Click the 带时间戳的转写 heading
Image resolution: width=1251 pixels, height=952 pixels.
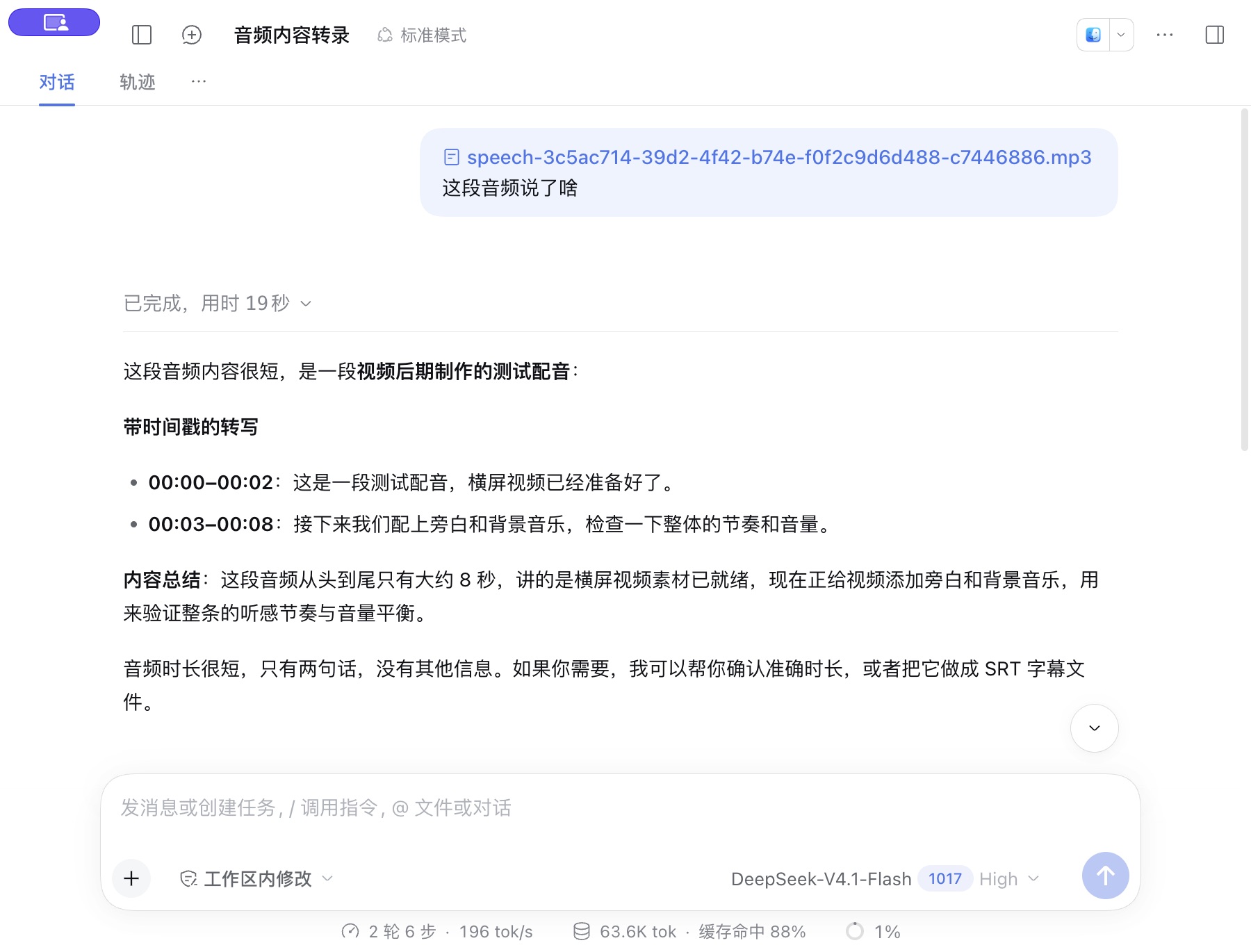[x=191, y=427]
